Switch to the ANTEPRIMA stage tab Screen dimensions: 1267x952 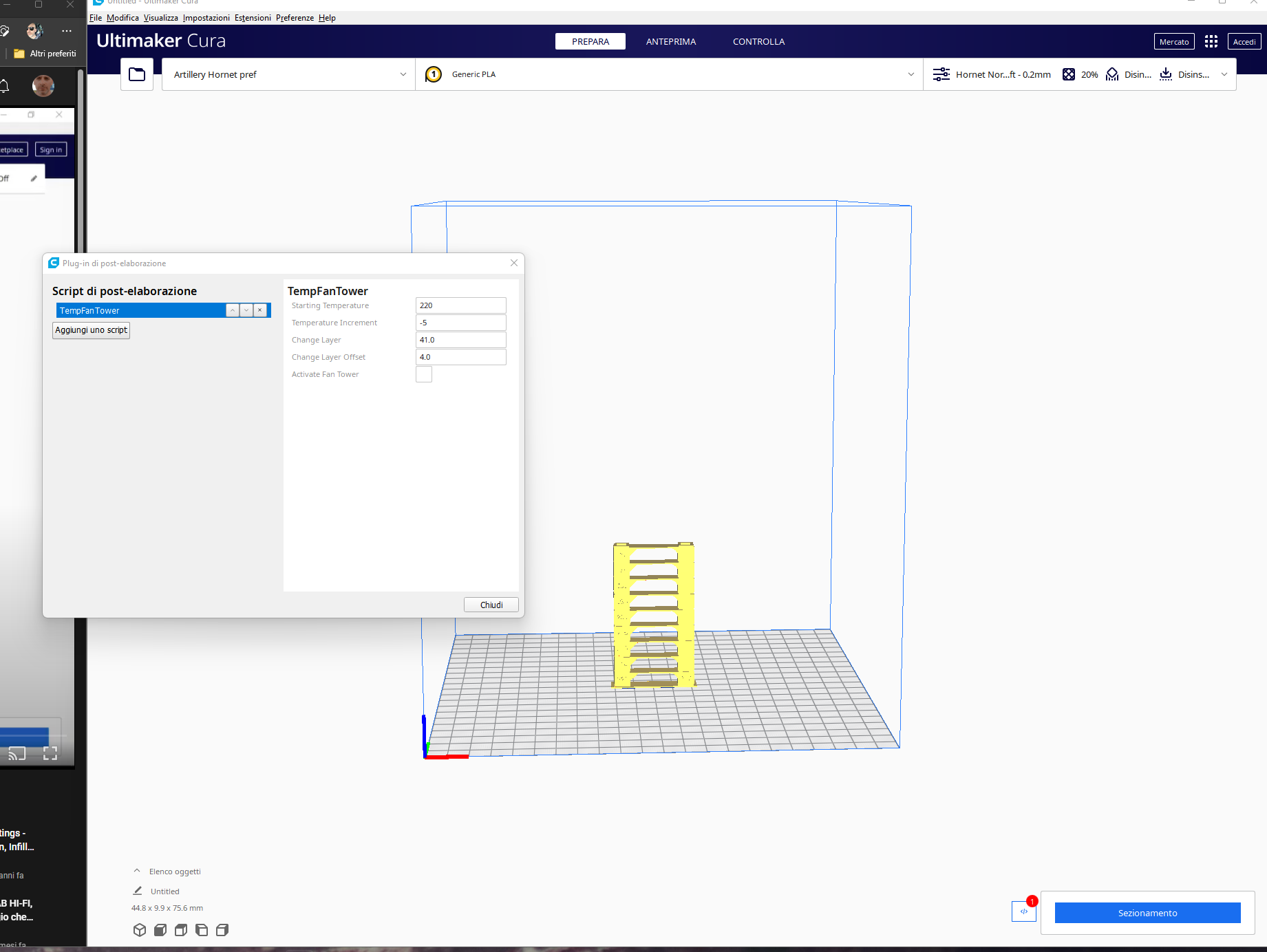(x=671, y=41)
